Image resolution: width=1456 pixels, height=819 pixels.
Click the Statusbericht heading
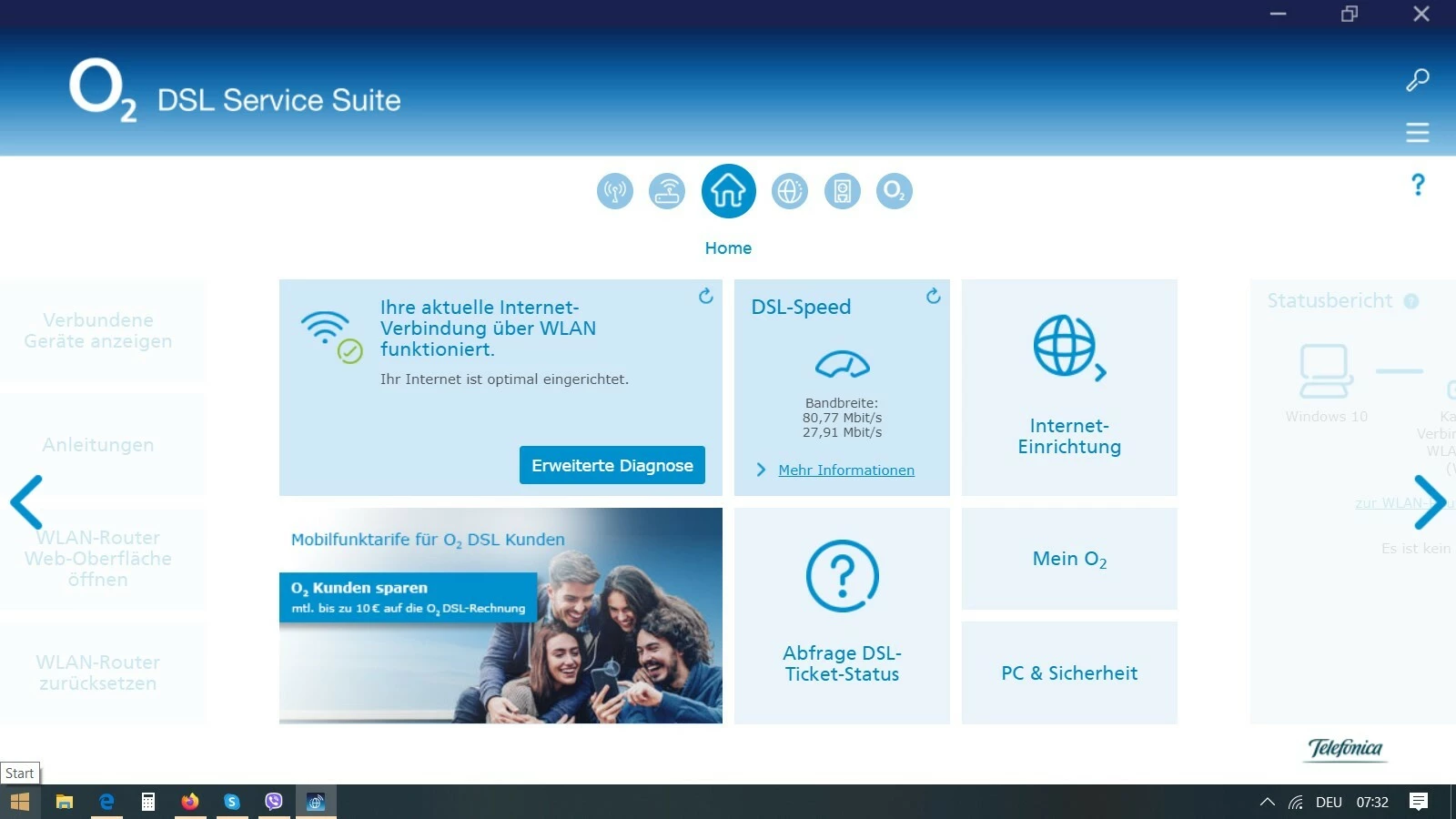pyautogui.click(x=1330, y=301)
